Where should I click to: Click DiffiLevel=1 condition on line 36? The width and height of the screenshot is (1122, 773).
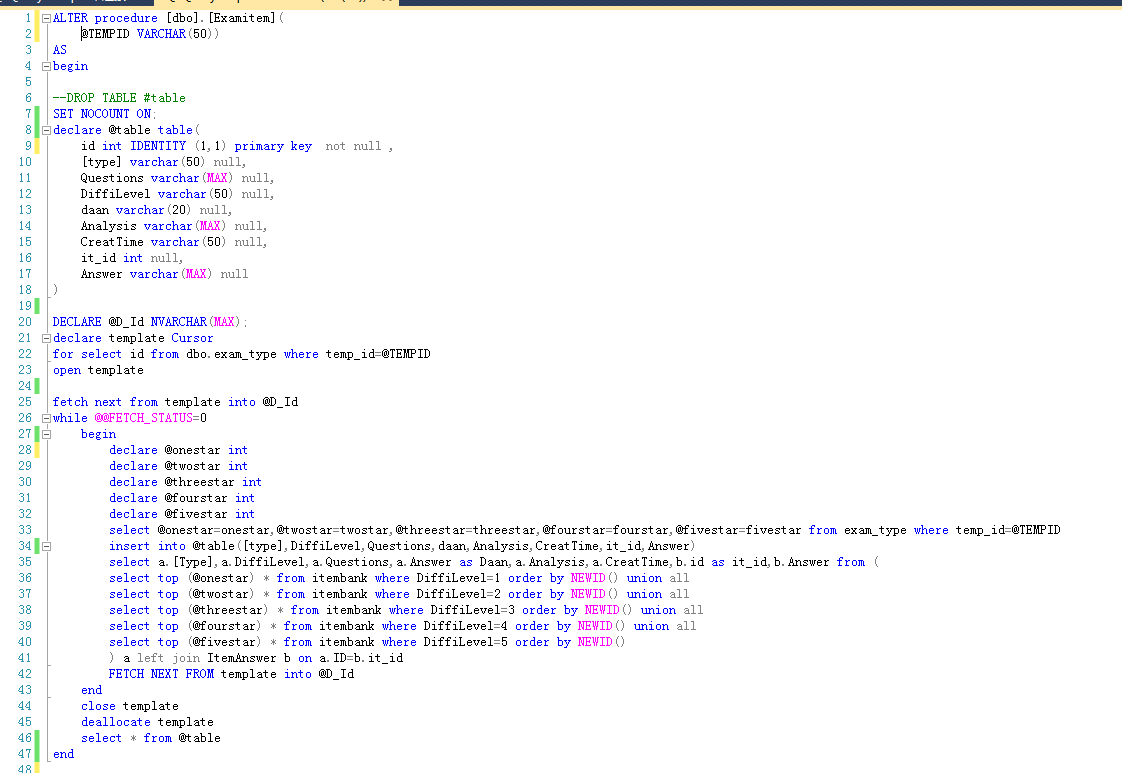tap(459, 578)
